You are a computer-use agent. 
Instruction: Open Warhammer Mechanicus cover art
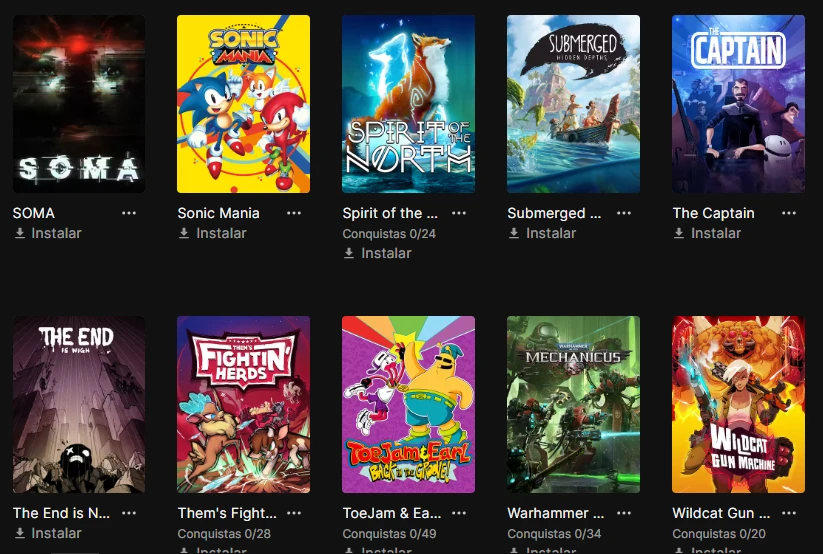coord(573,404)
